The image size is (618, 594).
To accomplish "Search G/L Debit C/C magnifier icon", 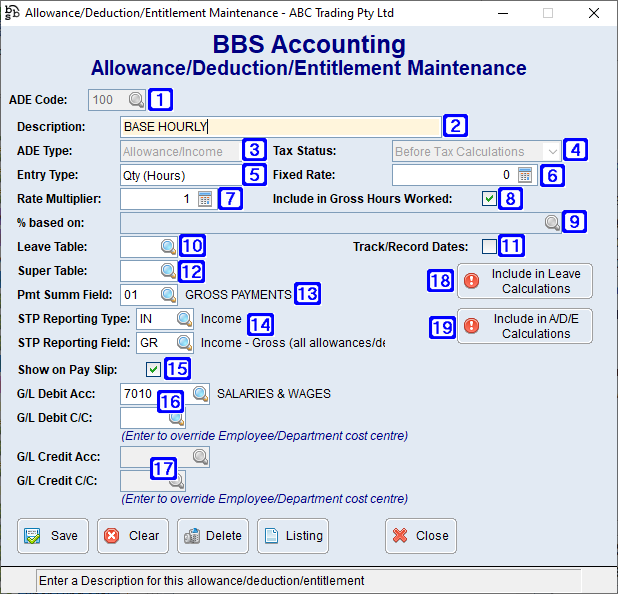I will (x=176, y=418).
